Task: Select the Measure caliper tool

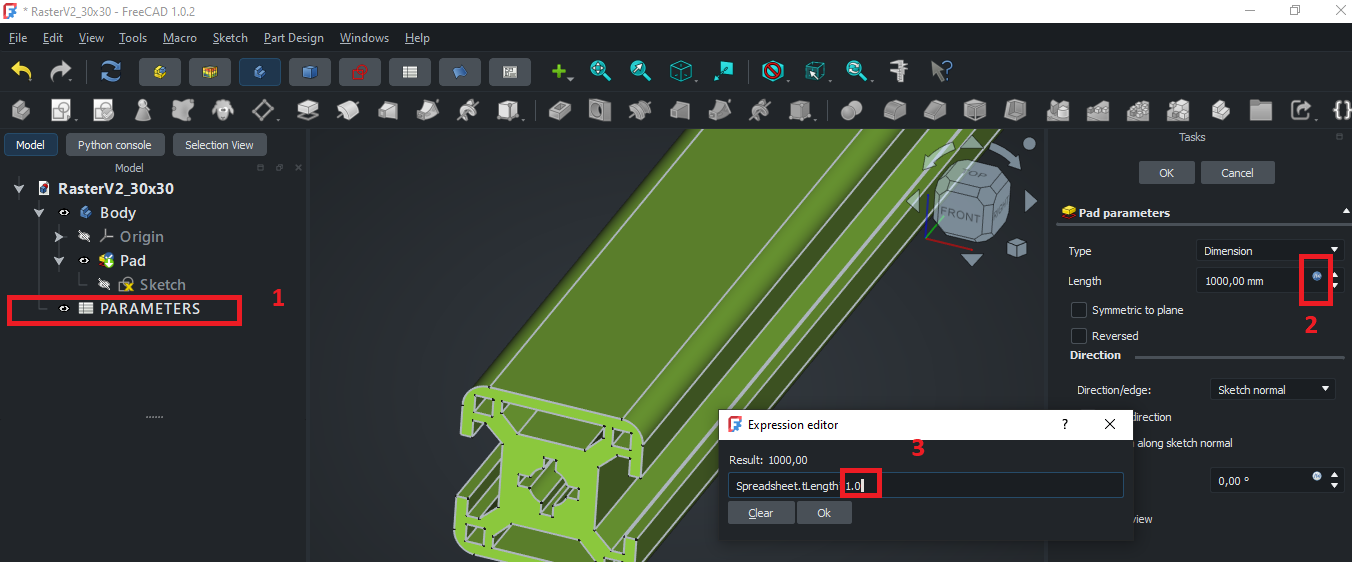Action: [900, 71]
